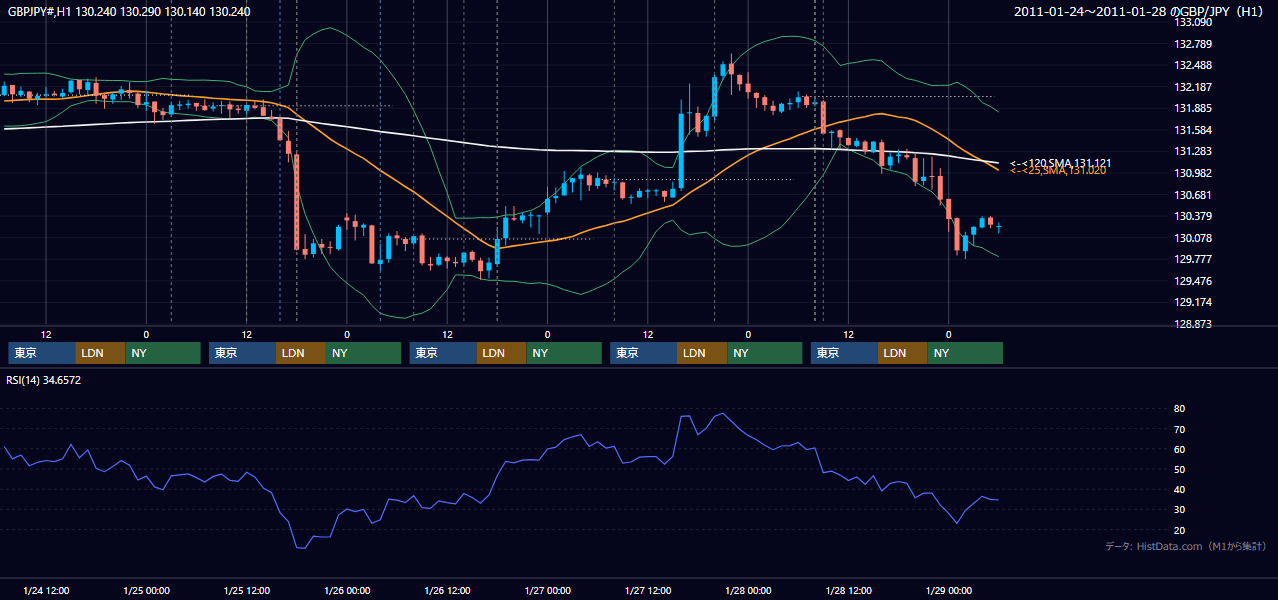Select the RSI axis value 80
The height and width of the screenshot is (600, 1278).
[x=1180, y=409]
